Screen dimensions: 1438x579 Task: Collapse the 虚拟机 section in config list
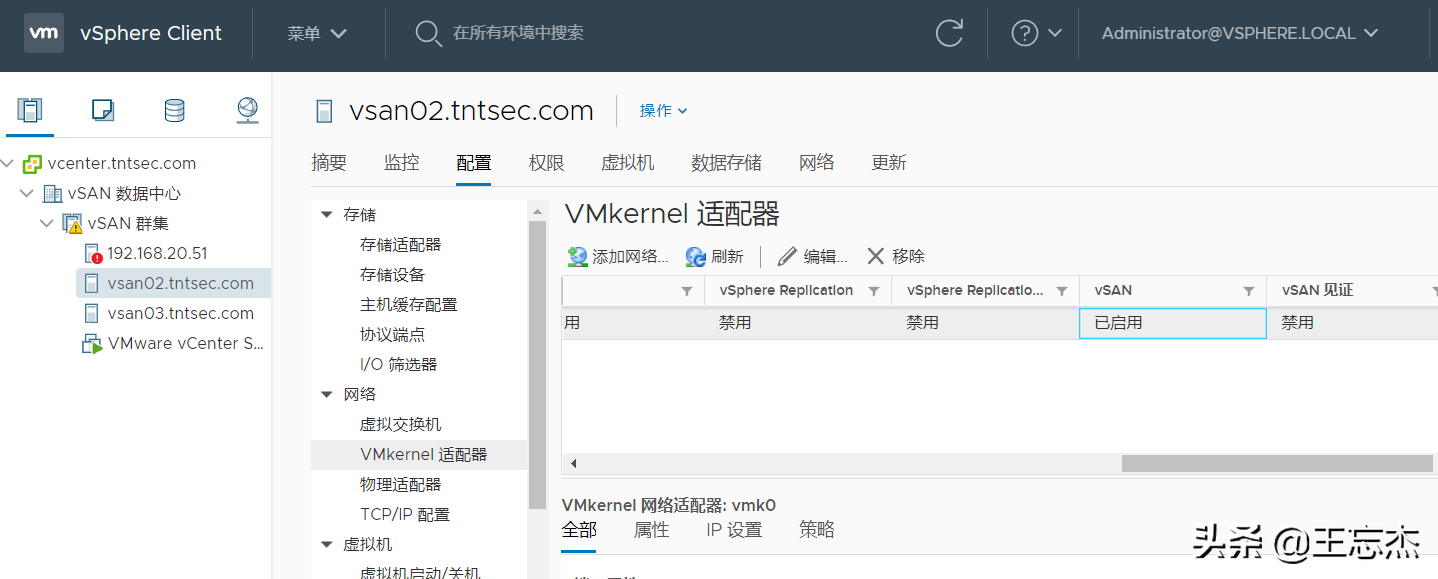coord(326,545)
